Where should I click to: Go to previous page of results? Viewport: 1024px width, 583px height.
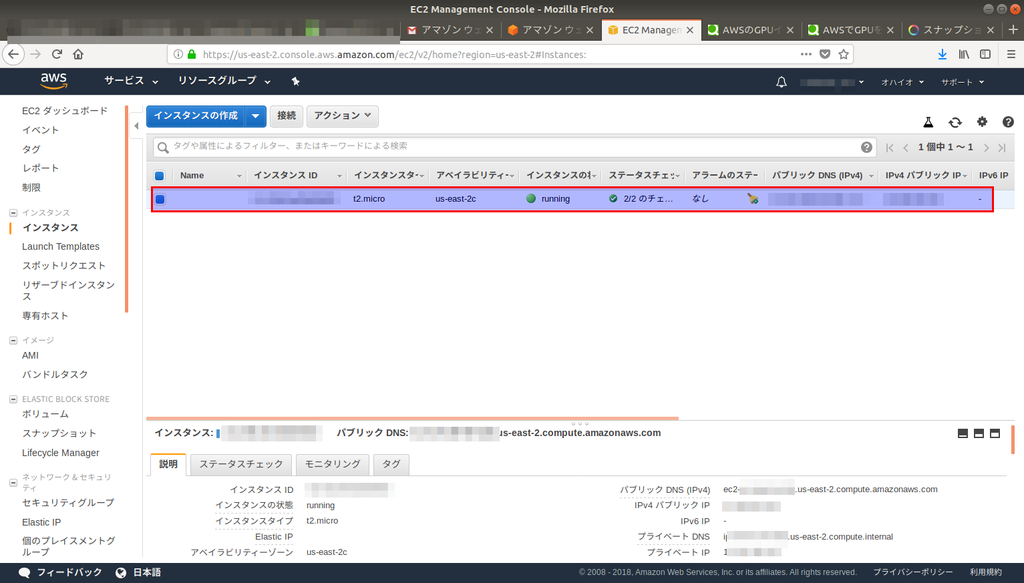tap(906, 148)
